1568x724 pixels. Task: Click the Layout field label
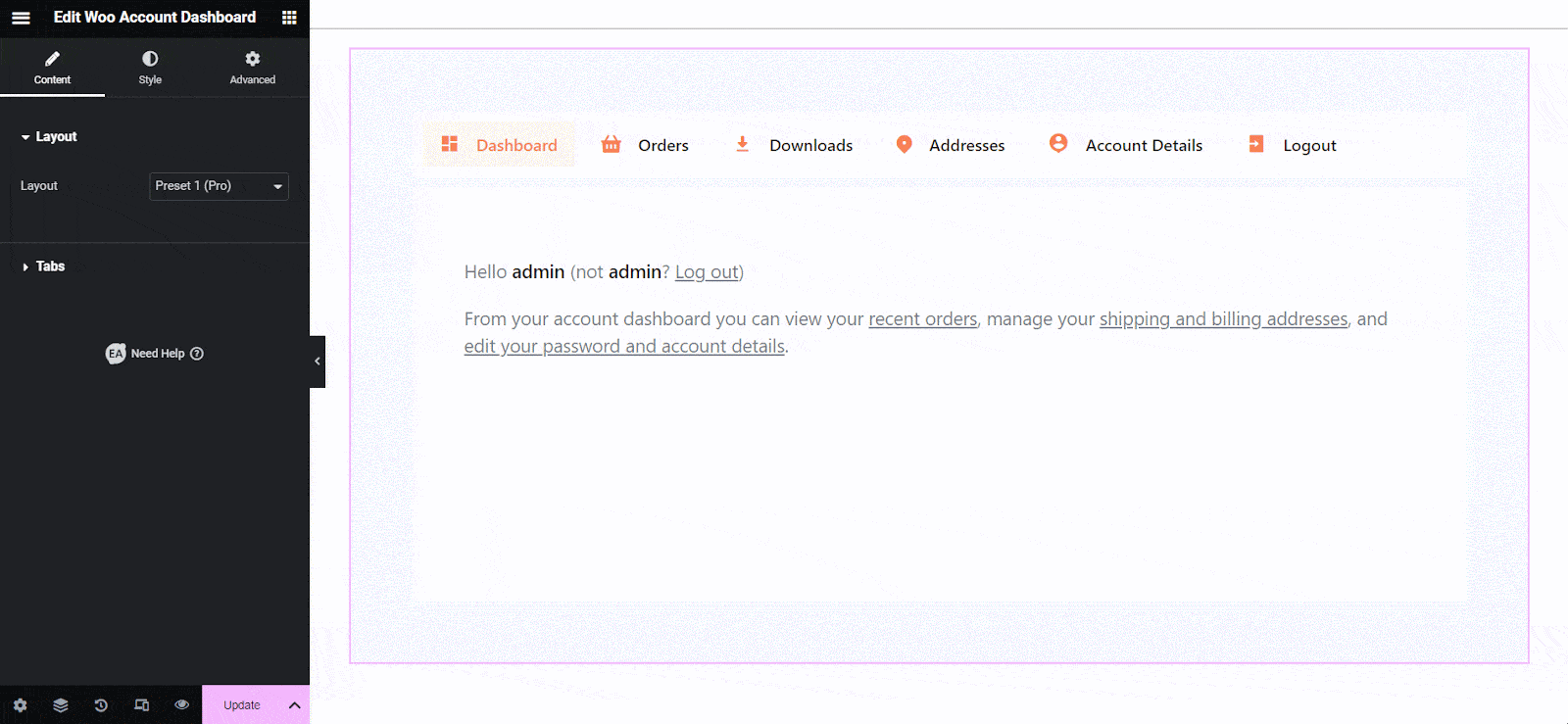(x=39, y=186)
